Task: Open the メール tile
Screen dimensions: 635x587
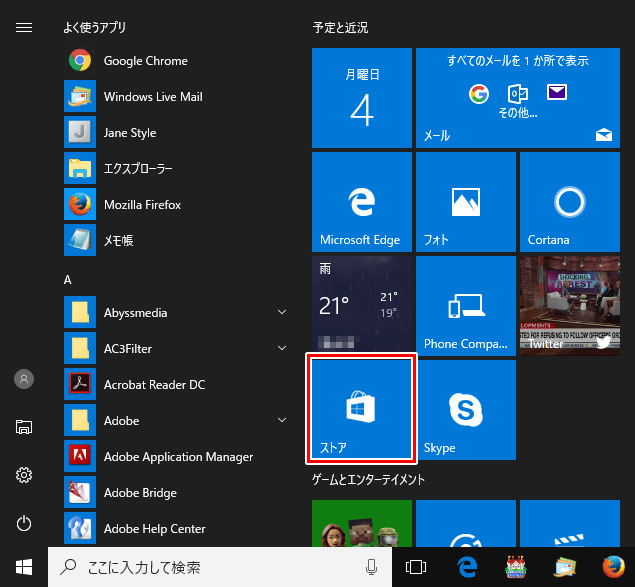Action: [518, 98]
